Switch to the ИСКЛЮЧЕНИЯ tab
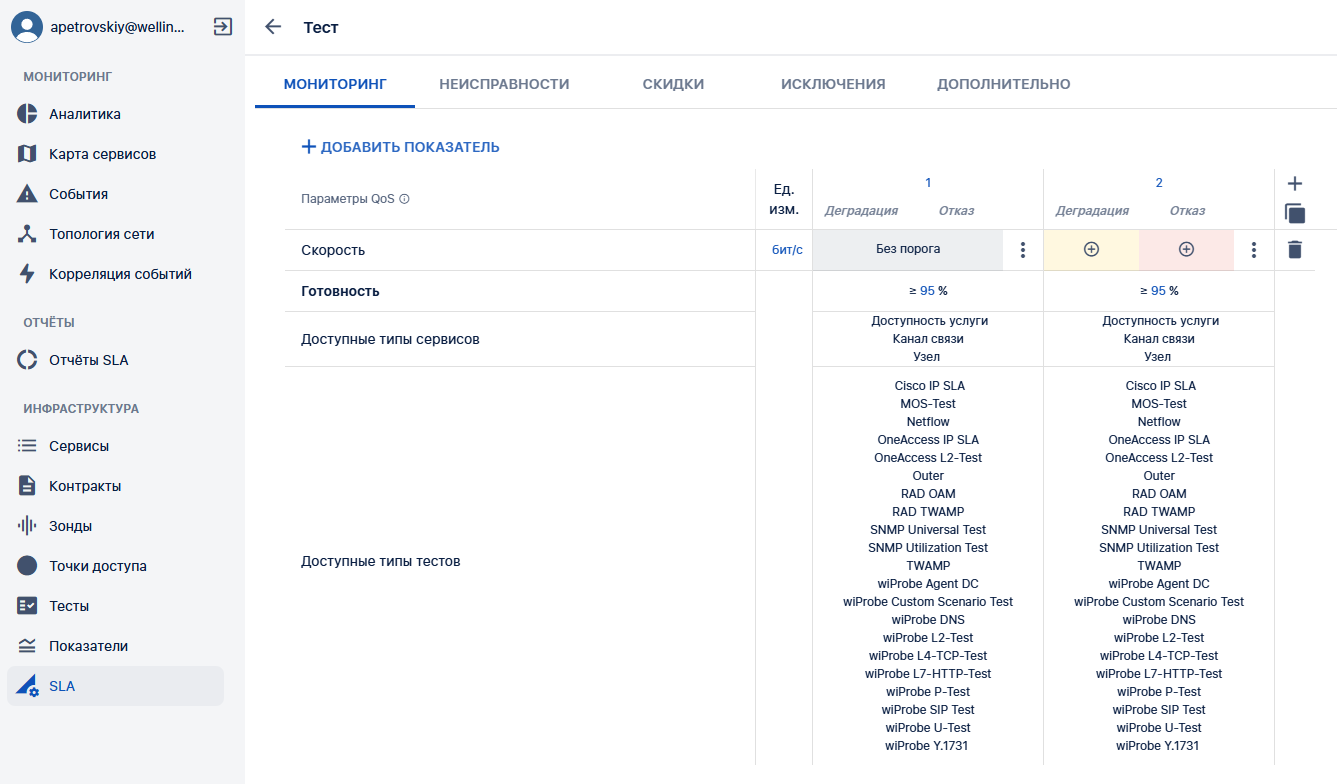Screen dimensions: 1337x784 click(x=833, y=84)
